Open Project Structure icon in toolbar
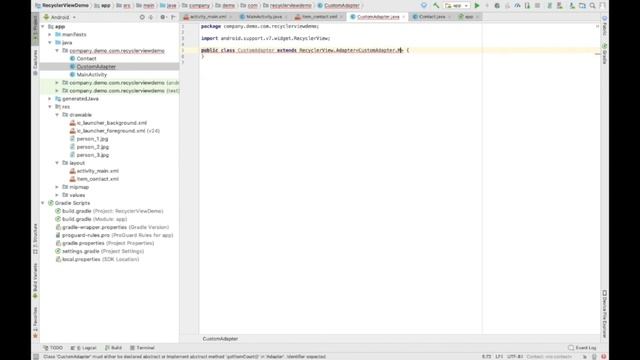This screenshot has width=640, height=360. coord(582,6)
